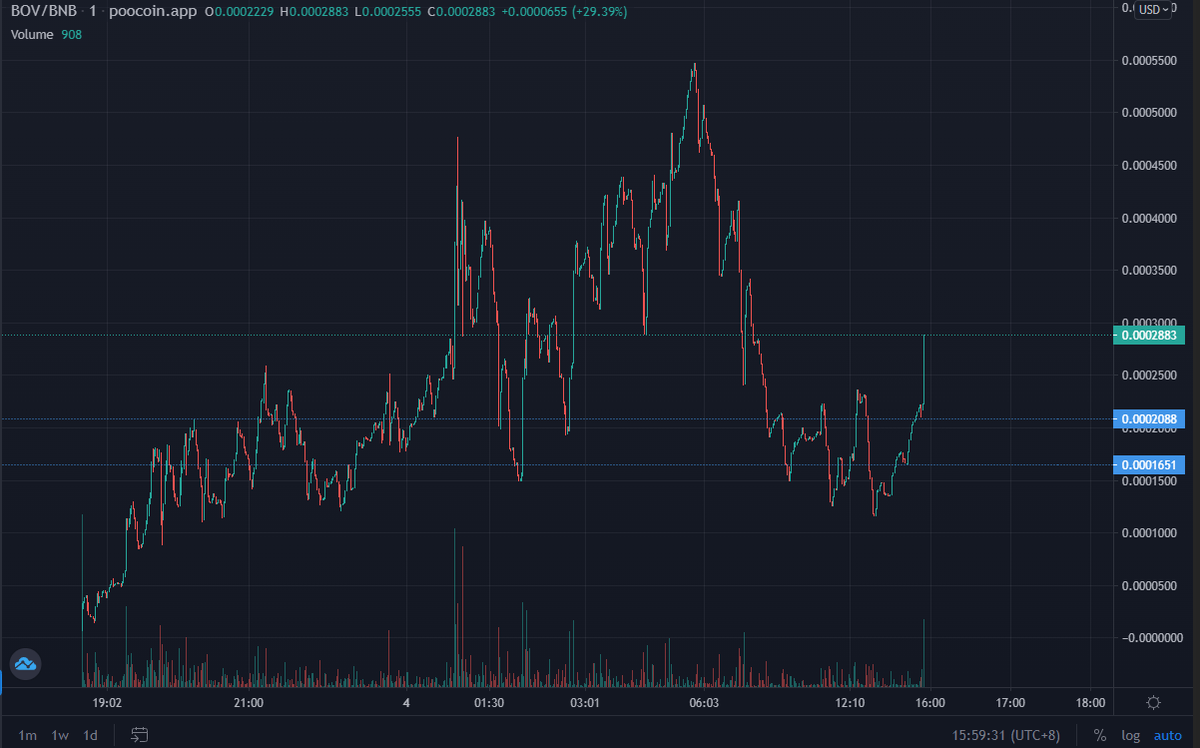Screen dimensions: 1200x748
Task: Toggle percentage scale mode
Action: (1099, 735)
